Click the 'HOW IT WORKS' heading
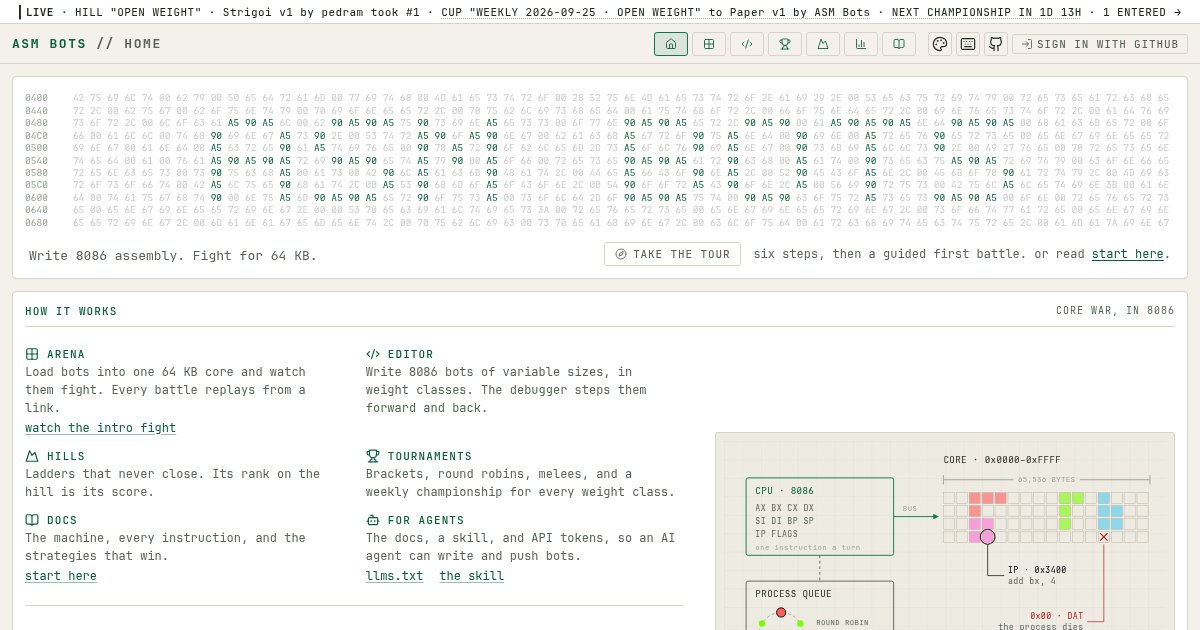 [71, 311]
